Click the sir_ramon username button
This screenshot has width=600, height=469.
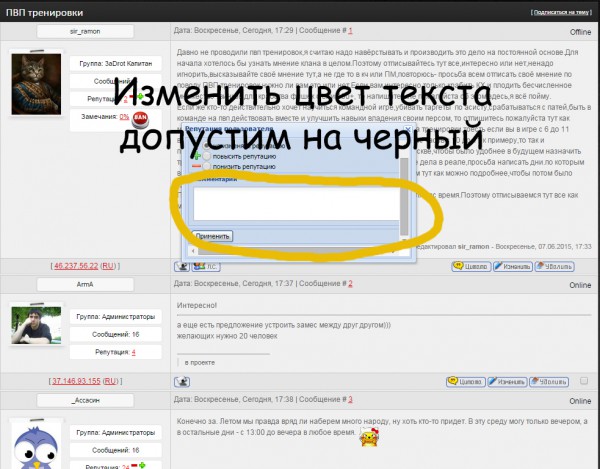click(x=85, y=31)
